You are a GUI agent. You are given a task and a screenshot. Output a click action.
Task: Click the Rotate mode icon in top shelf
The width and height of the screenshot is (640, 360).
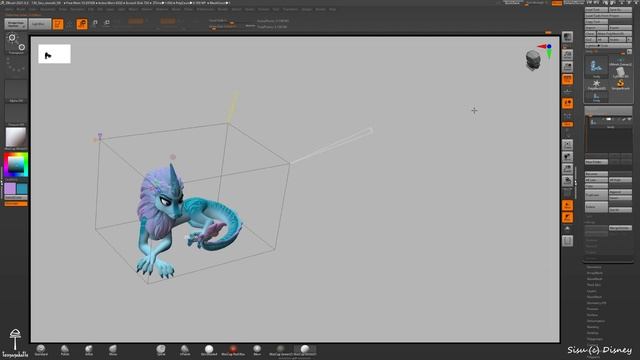(x=107, y=23)
